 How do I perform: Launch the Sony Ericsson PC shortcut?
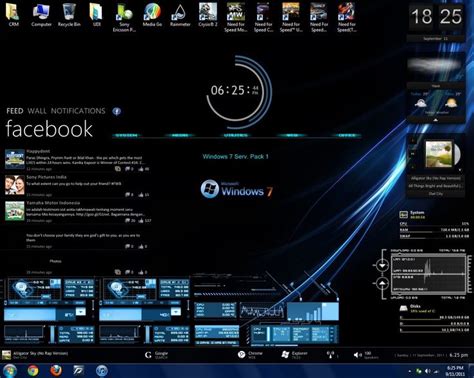coord(124,17)
